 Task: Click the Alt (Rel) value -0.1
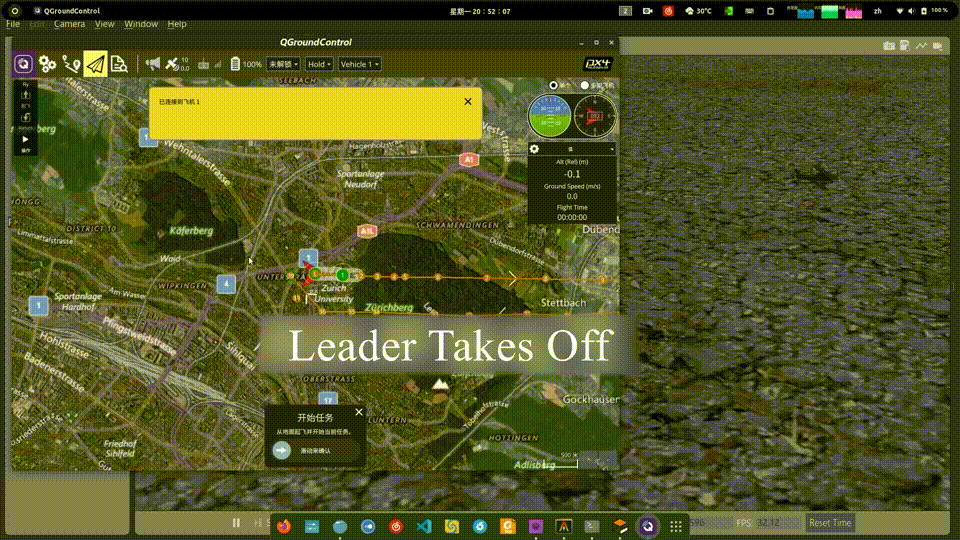[x=572, y=174]
